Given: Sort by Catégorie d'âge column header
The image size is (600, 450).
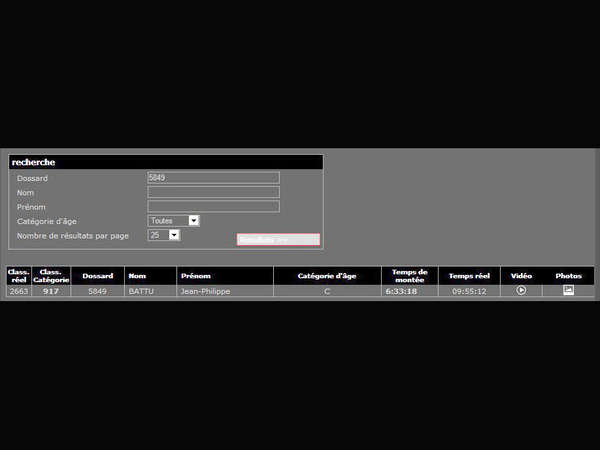Looking at the screenshot, I should click(326, 276).
